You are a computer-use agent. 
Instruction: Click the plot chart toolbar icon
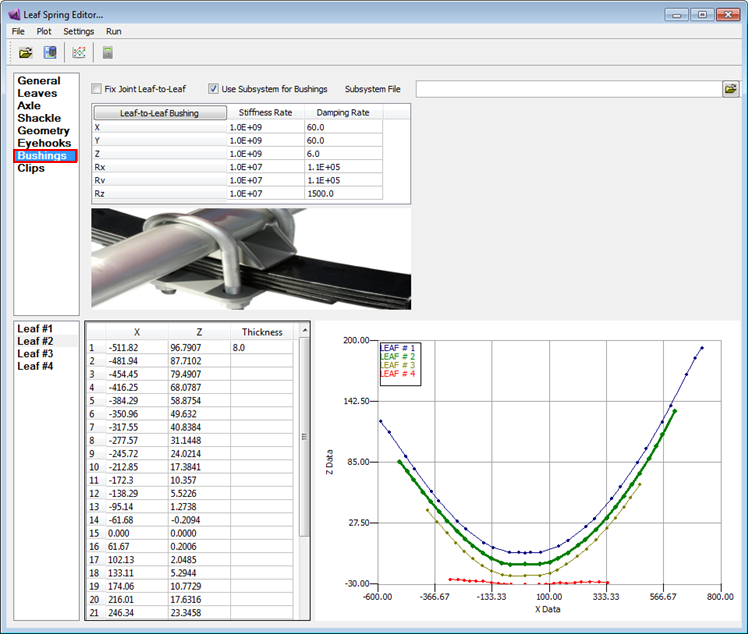coord(79,52)
